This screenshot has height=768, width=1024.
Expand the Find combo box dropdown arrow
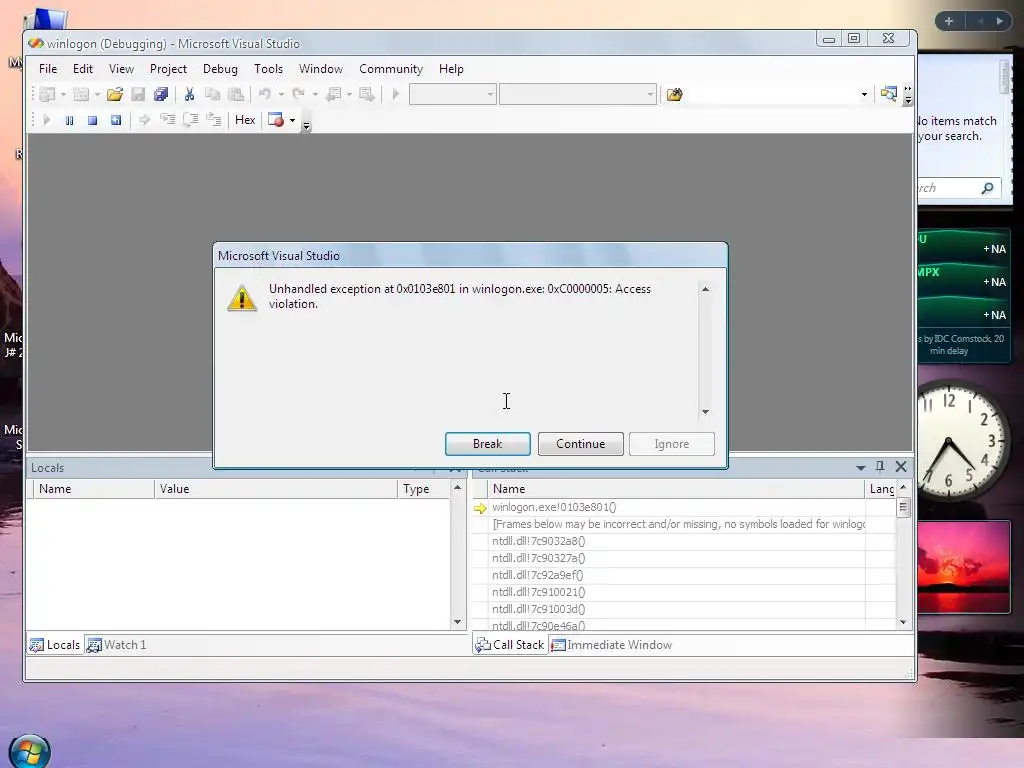tap(864, 95)
